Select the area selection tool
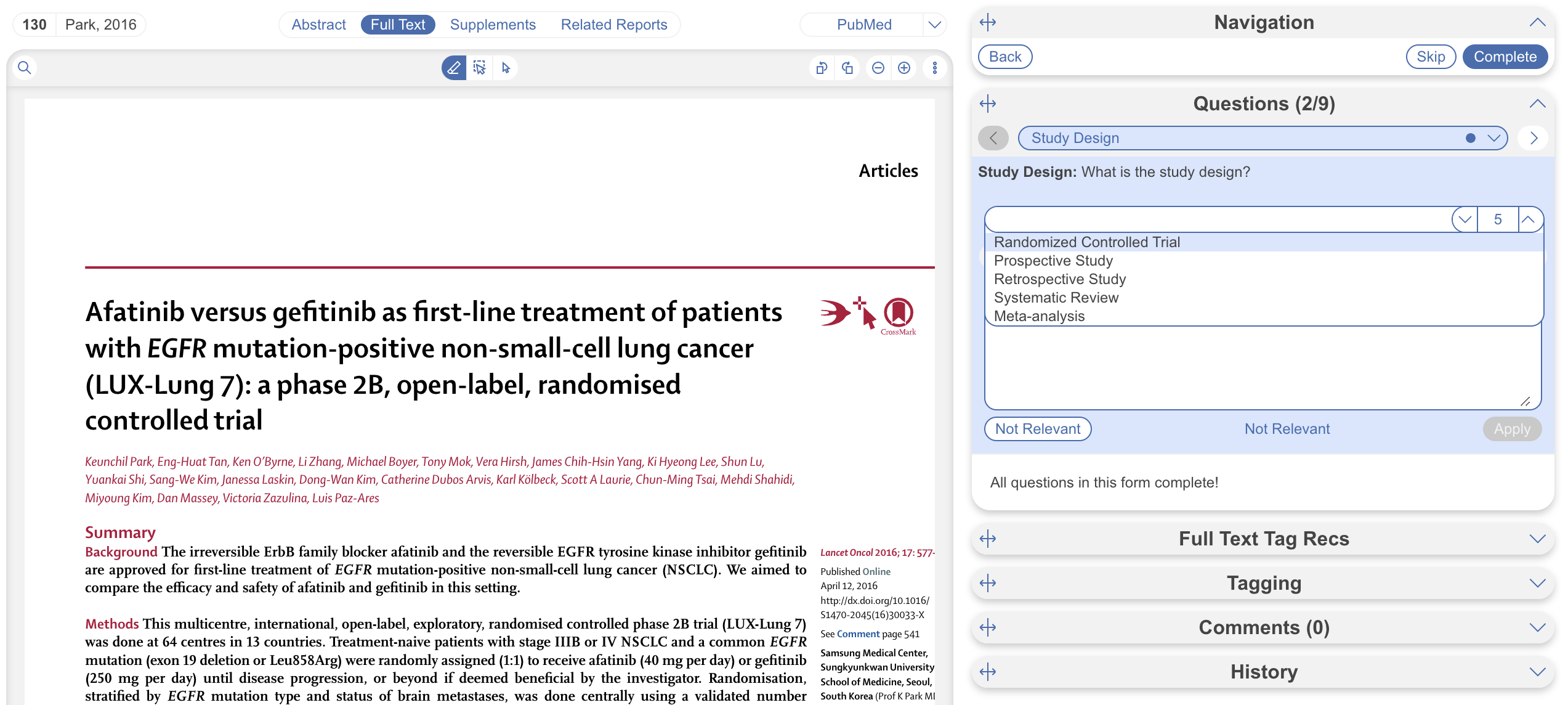Image resolution: width=1568 pixels, height=705 pixels. (x=480, y=68)
